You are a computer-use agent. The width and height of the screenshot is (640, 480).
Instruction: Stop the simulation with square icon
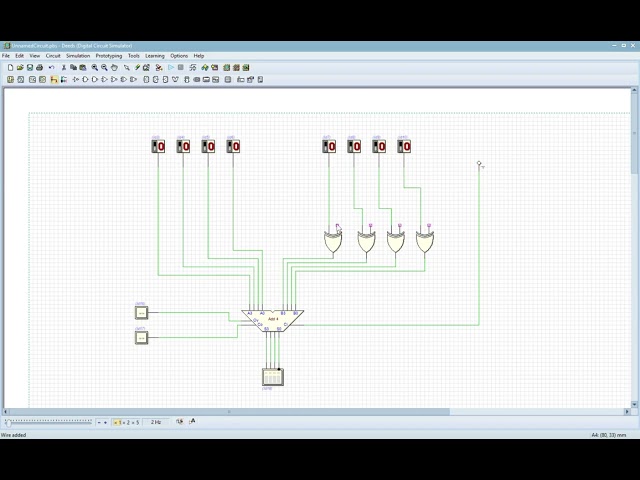tap(181, 67)
